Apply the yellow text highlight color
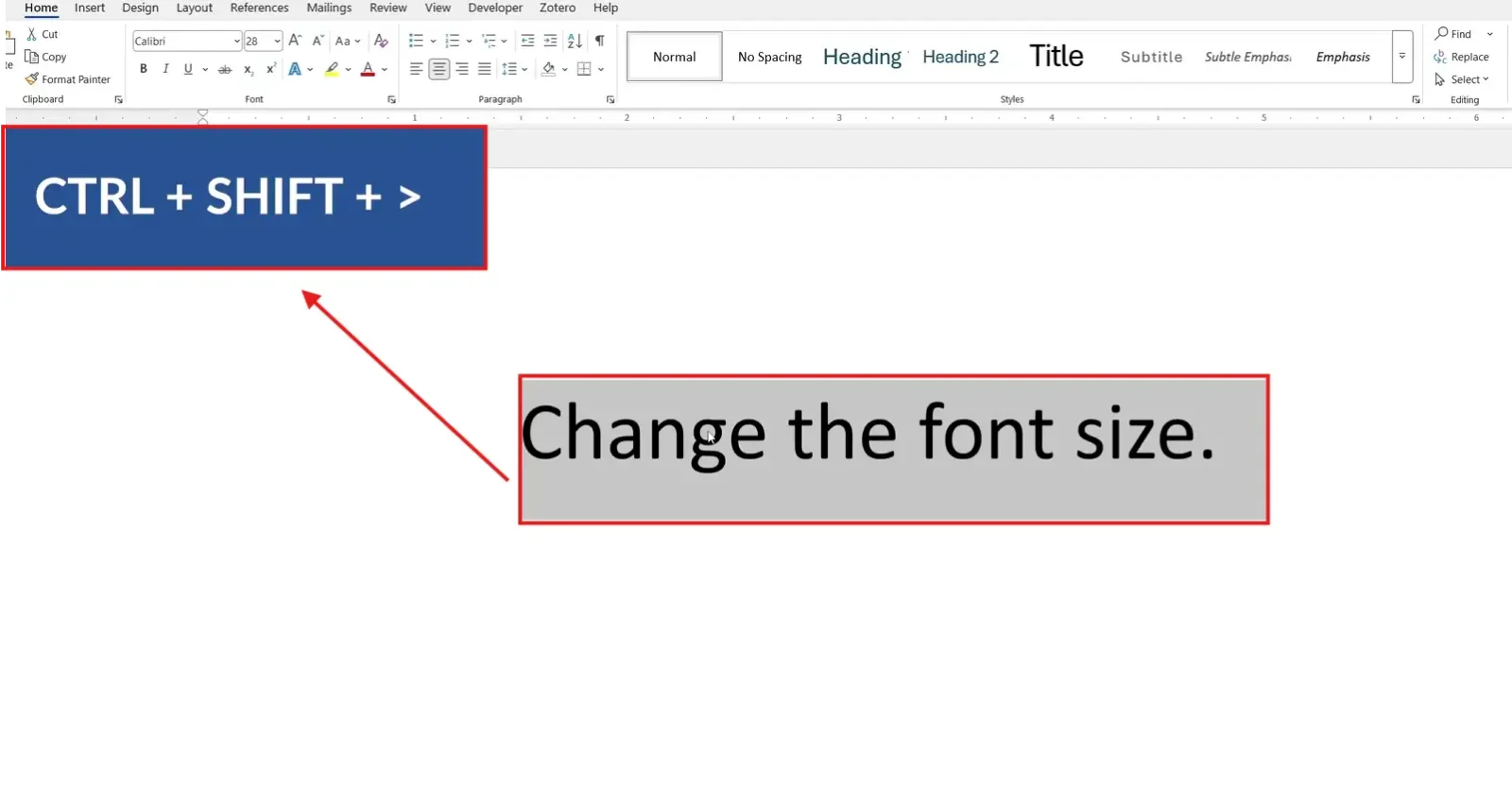1512x789 pixels. (332, 69)
